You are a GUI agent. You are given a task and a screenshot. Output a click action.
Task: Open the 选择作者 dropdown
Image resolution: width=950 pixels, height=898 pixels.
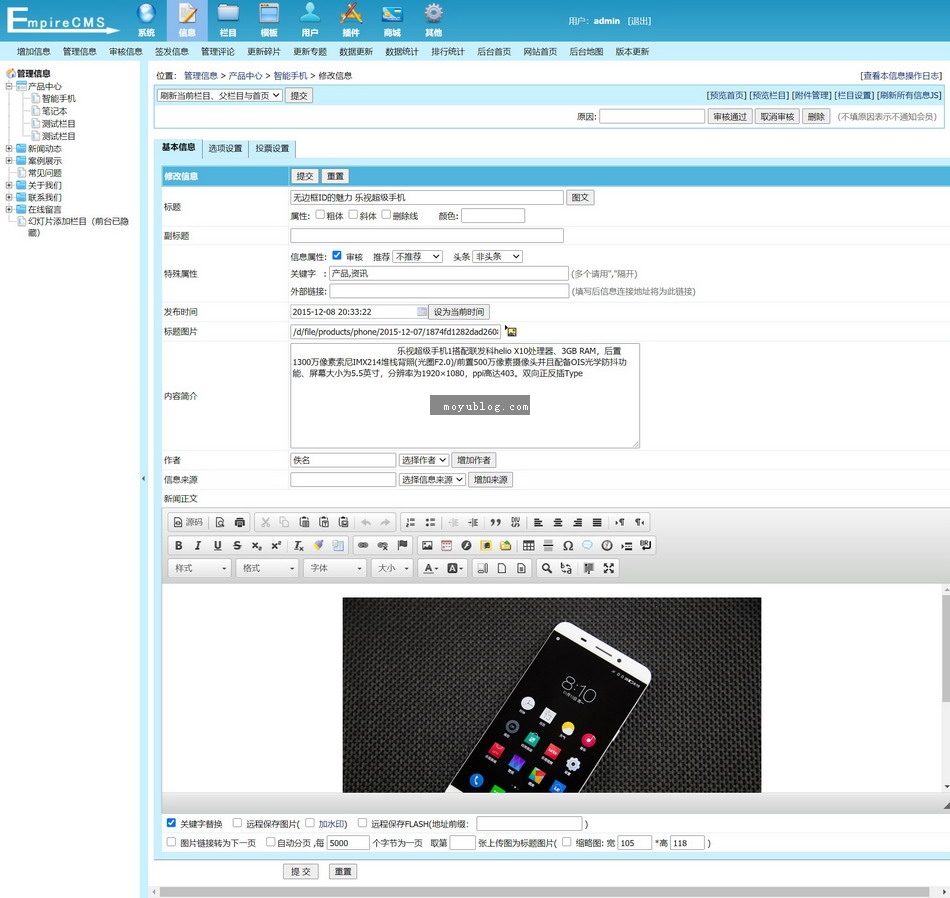coord(424,460)
